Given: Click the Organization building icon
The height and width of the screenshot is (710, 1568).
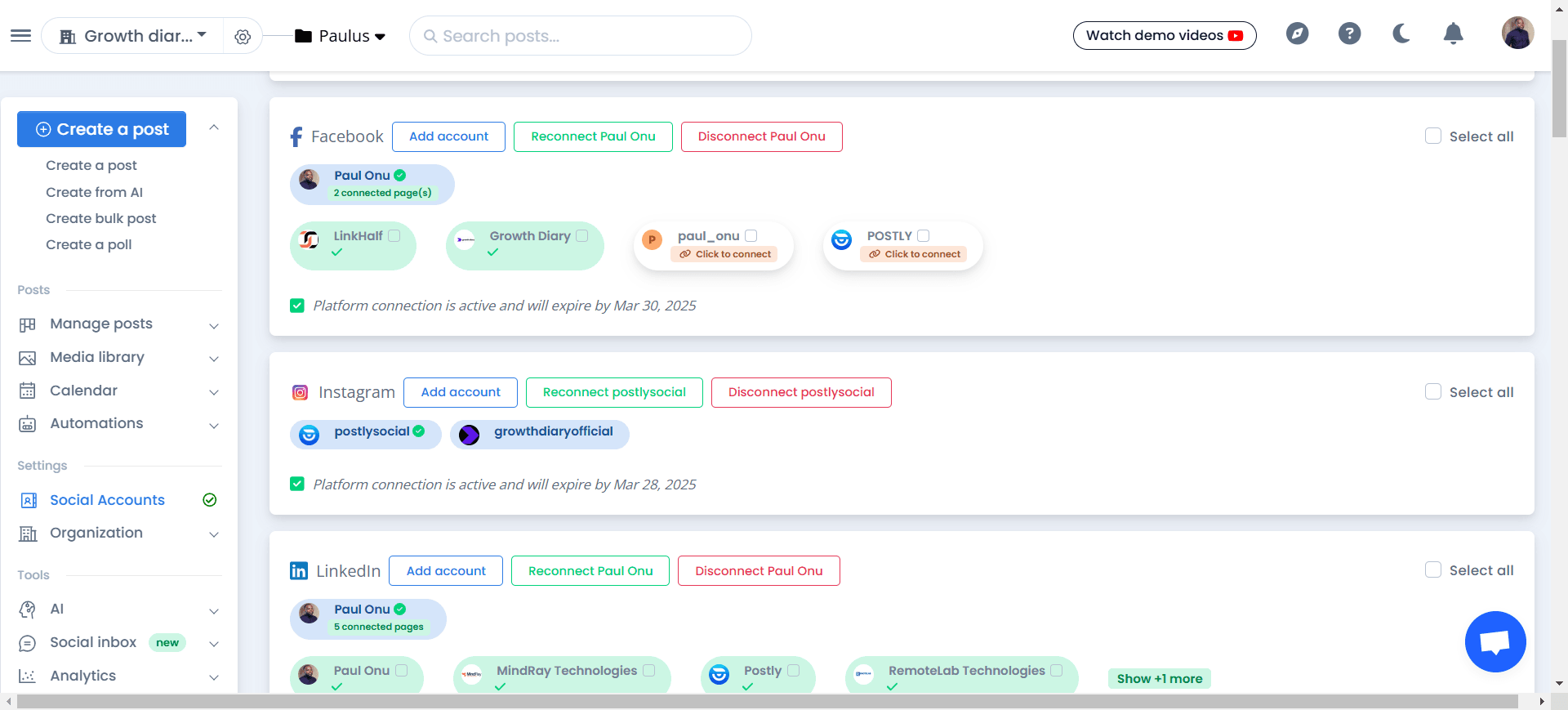Looking at the screenshot, I should tap(28, 534).
